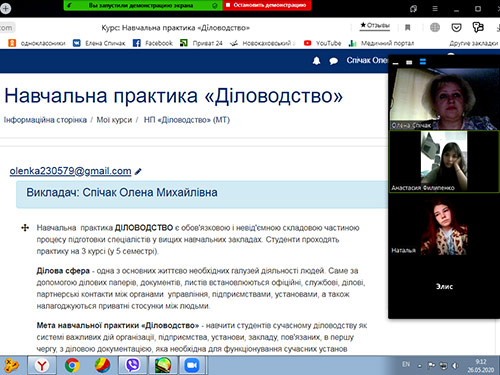Open Yandex Browser from taskbar
The image size is (500, 375).
coord(42,365)
